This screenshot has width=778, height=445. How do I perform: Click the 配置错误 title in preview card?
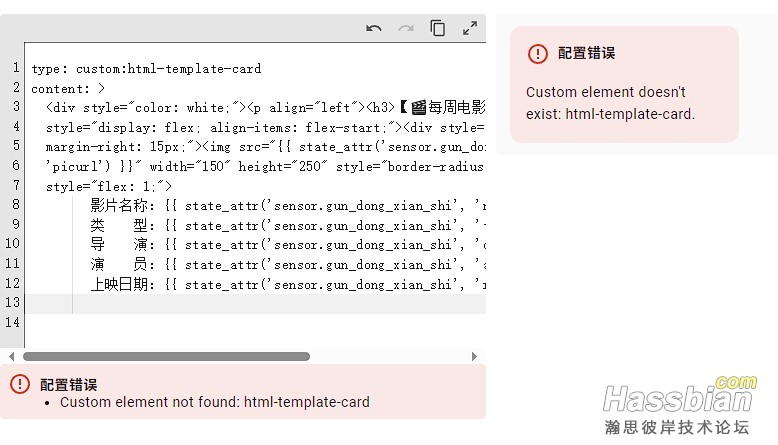(586, 54)
